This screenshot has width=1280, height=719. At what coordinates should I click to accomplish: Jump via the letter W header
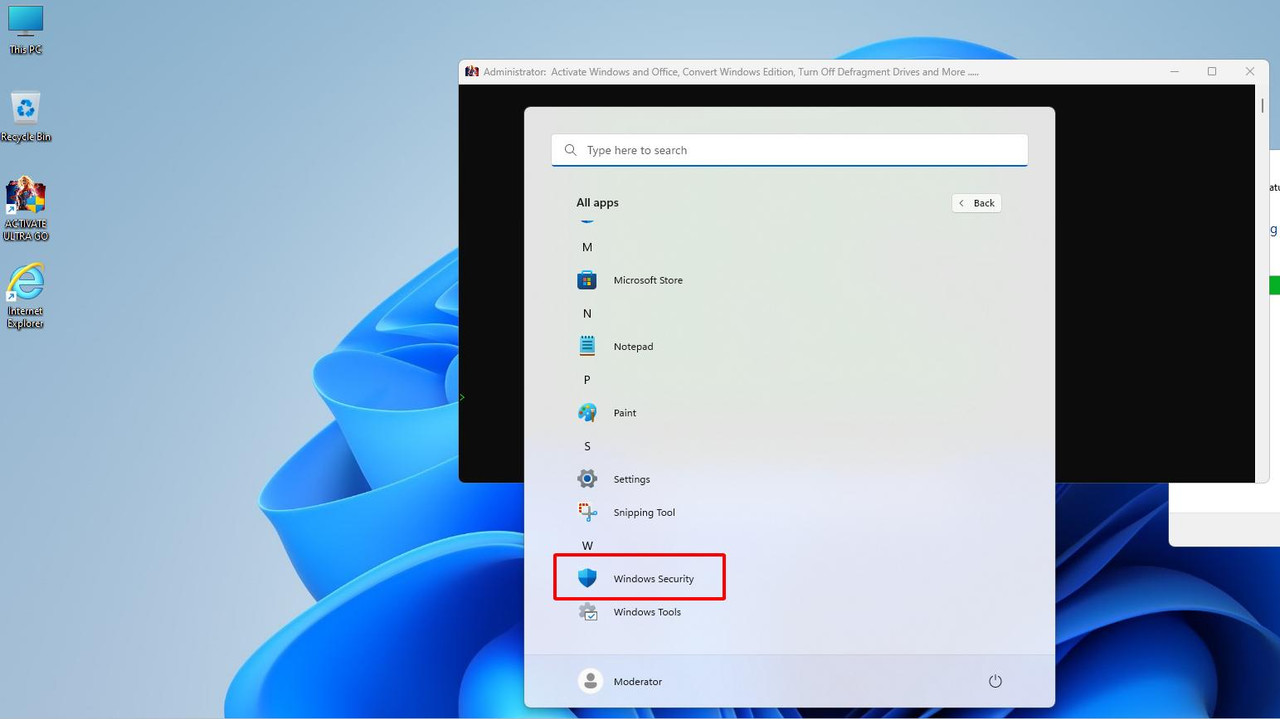[x=587, y=546]
